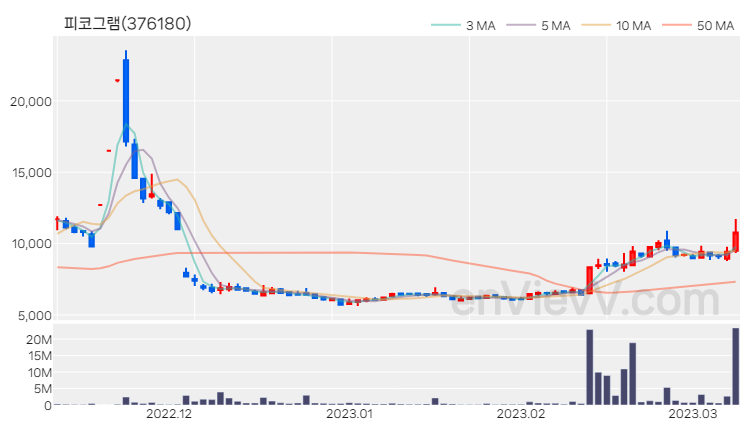Click the 2023.01 date axis label
Viewport: 750px width, 430px height.
tap(349, 414)
